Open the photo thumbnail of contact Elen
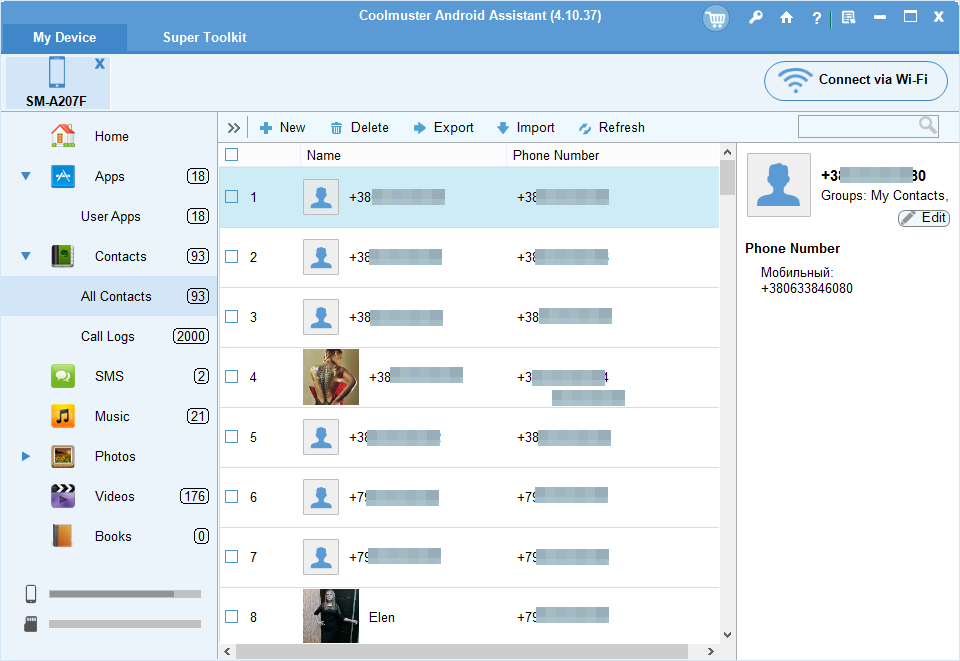This screenshot has width=960, height=661. coord(331,616)
